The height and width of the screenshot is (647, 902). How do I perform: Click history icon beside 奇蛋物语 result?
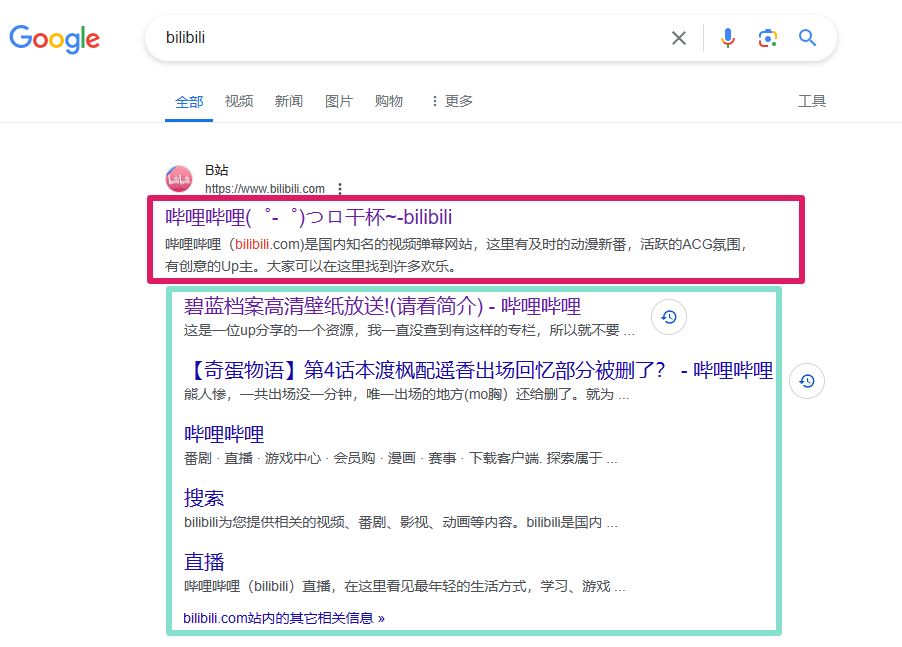tap(807, 381)
